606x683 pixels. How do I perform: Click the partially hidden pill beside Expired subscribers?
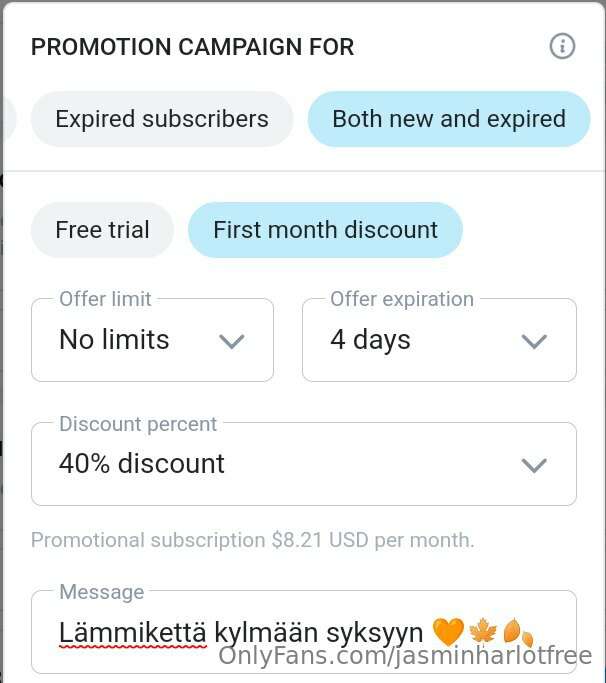tap(9, 119)
